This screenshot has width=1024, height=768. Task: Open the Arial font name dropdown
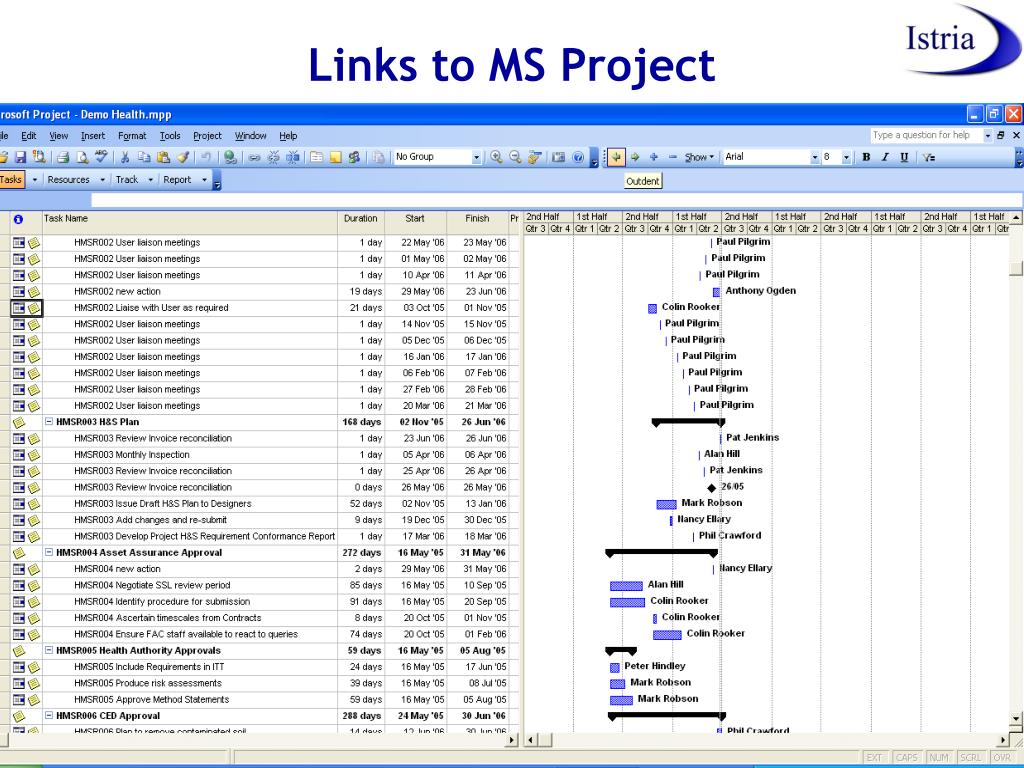click(814, 157)
